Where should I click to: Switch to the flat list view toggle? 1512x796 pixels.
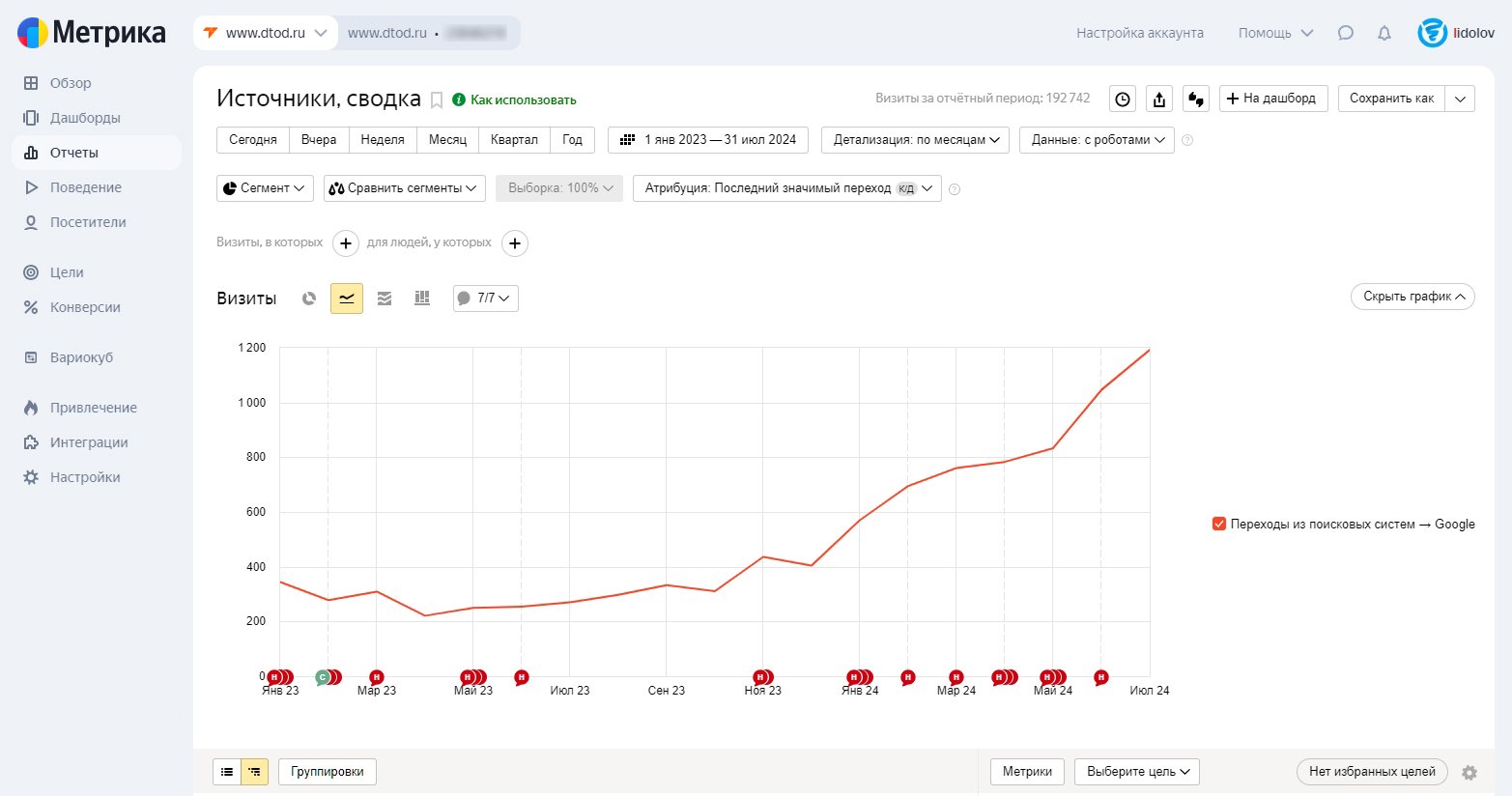227,772
